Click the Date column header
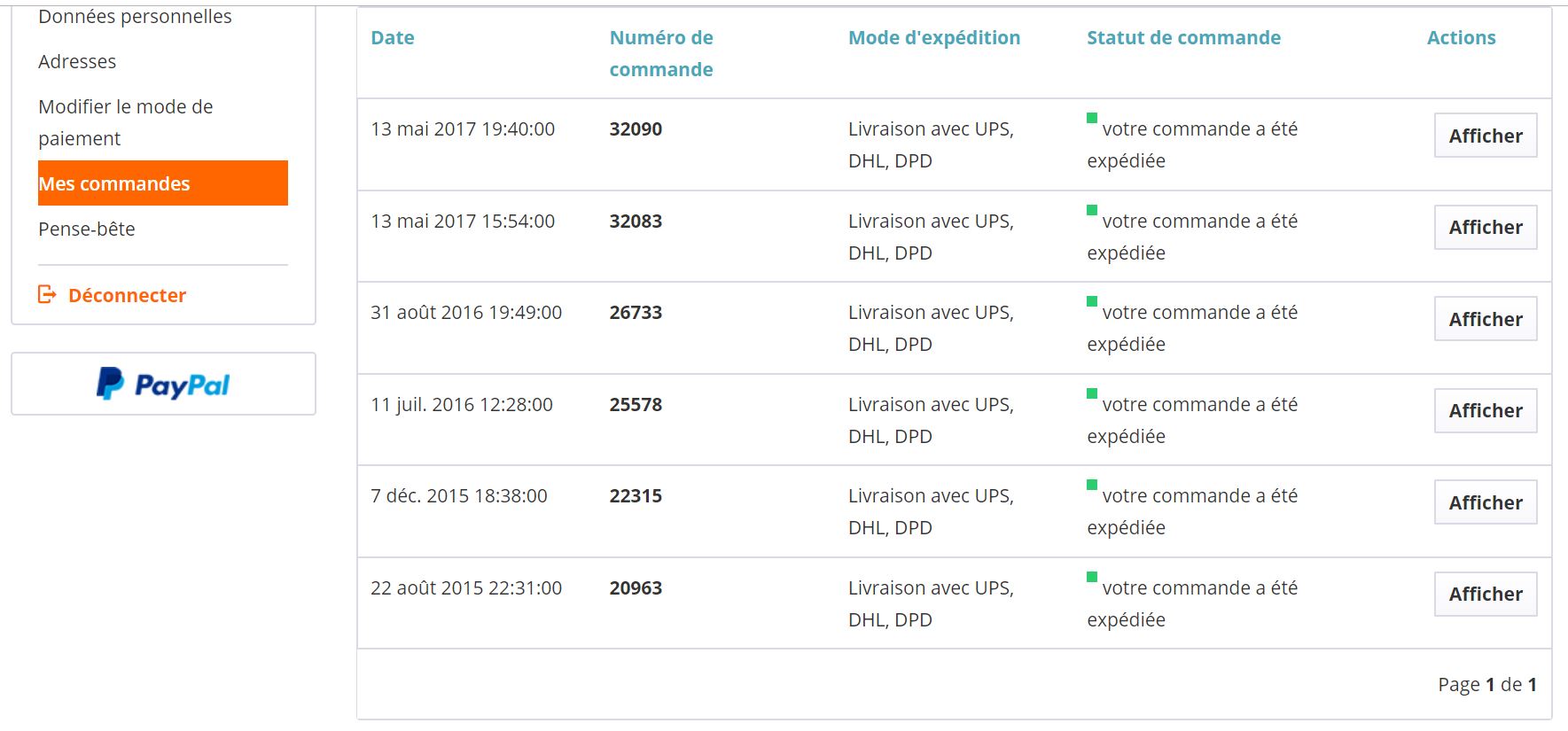Image resolution: width=1568 pixels, height=731 pixels. coord(393,37)
